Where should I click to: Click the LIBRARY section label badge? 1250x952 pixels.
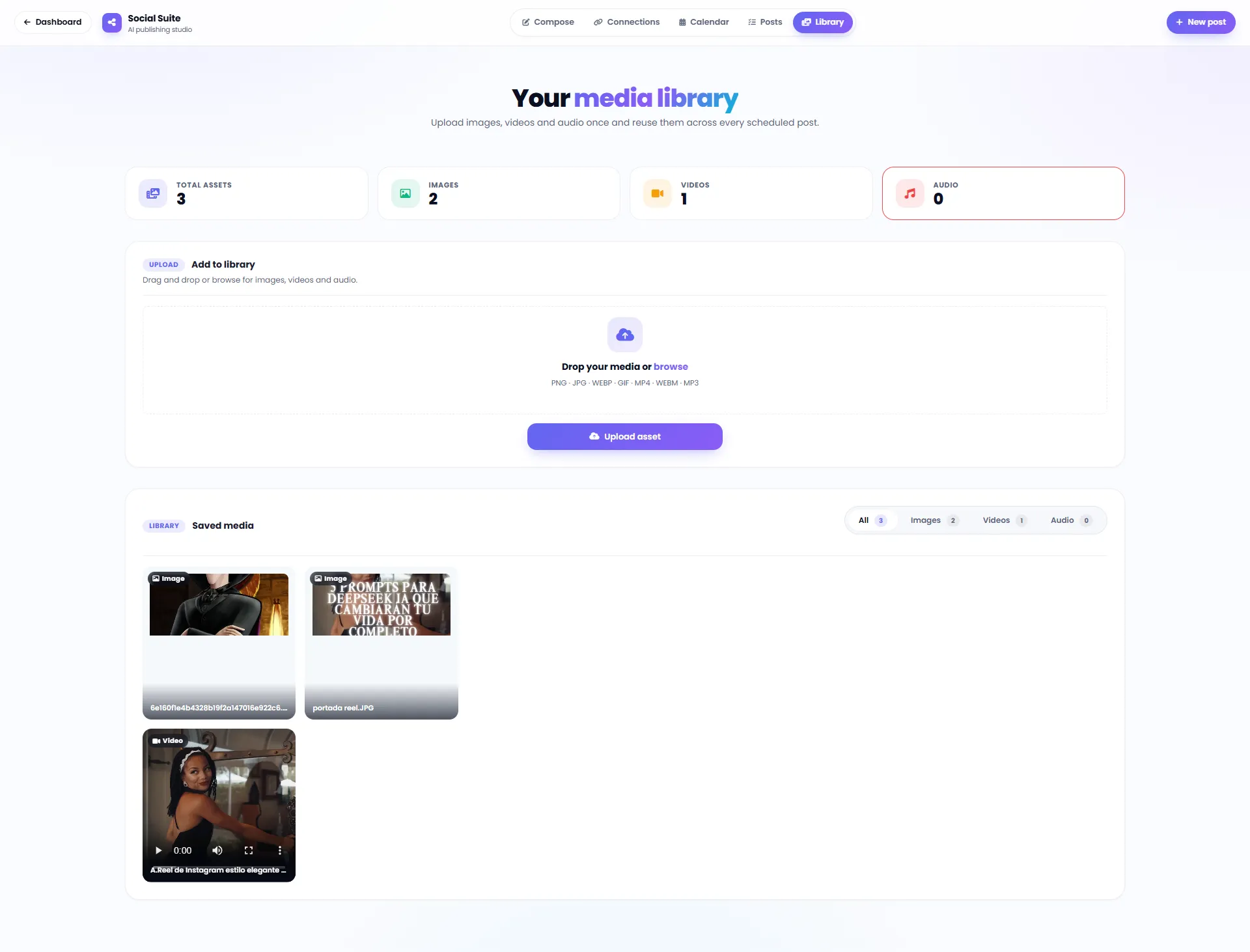click(164, 525)
